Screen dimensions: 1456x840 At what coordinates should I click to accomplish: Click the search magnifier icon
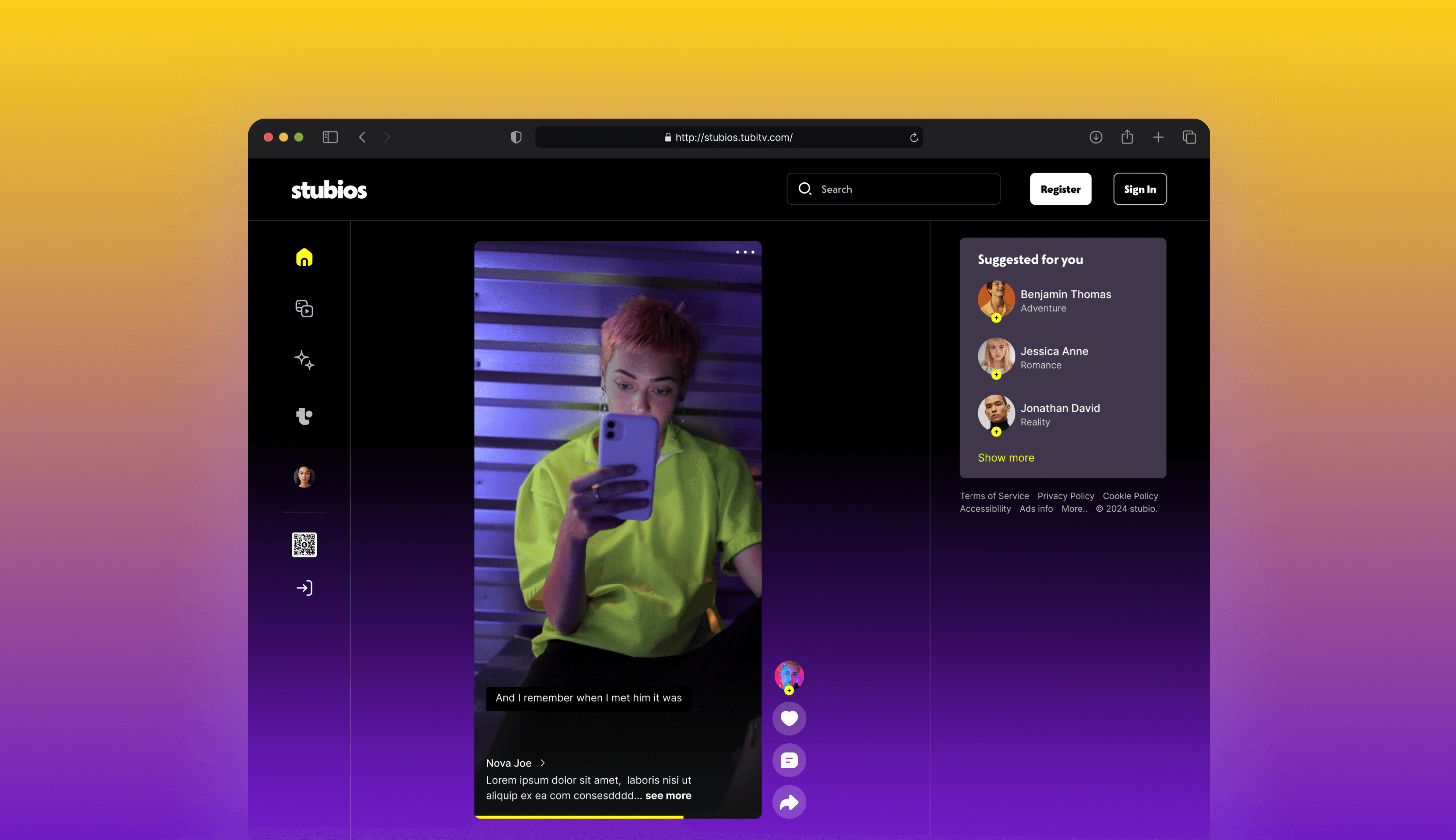click(x=805, y=189)
